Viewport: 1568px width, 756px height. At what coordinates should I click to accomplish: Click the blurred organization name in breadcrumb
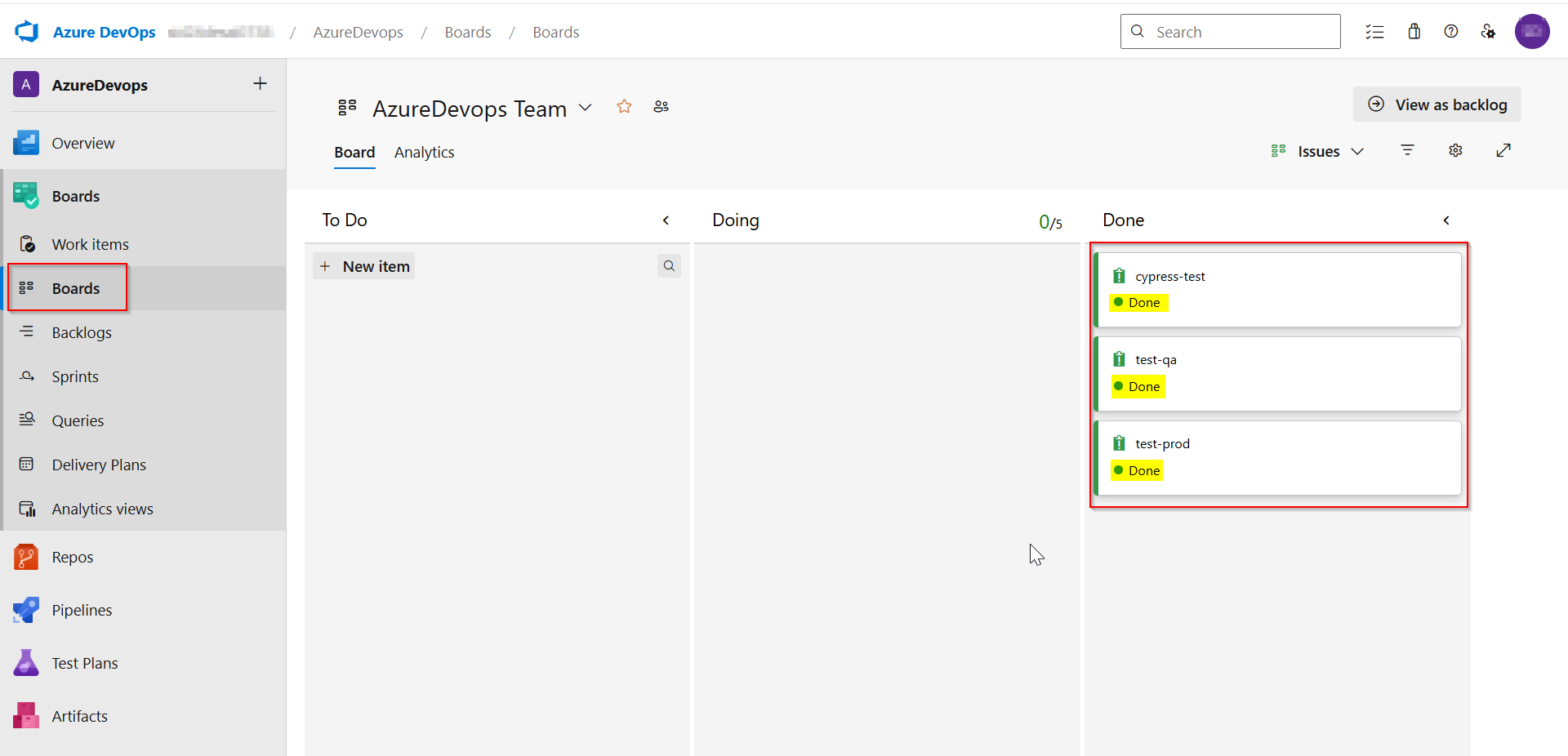pyautogui.click(x=220, y=32)
